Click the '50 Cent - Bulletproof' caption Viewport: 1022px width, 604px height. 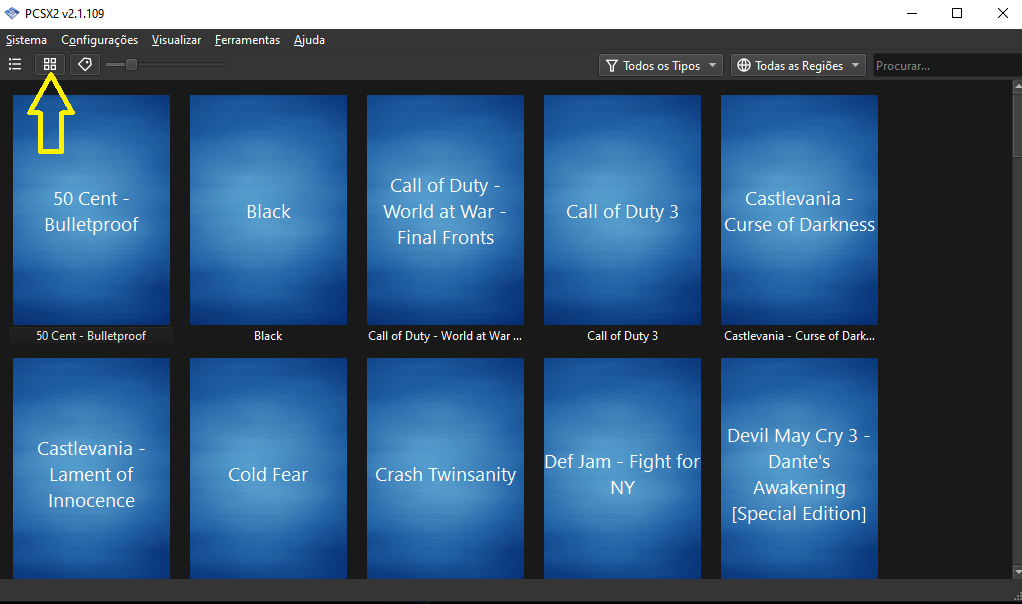tap(91, 336)
